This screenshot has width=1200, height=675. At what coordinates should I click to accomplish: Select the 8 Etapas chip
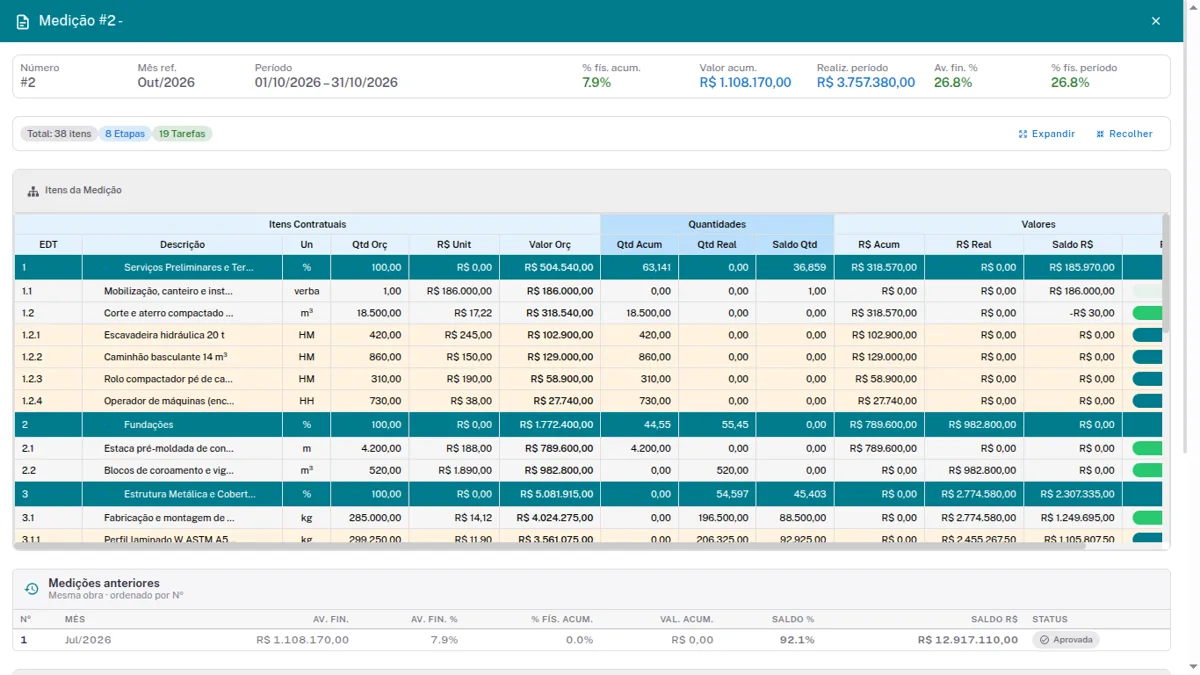(x=125, y=134)
